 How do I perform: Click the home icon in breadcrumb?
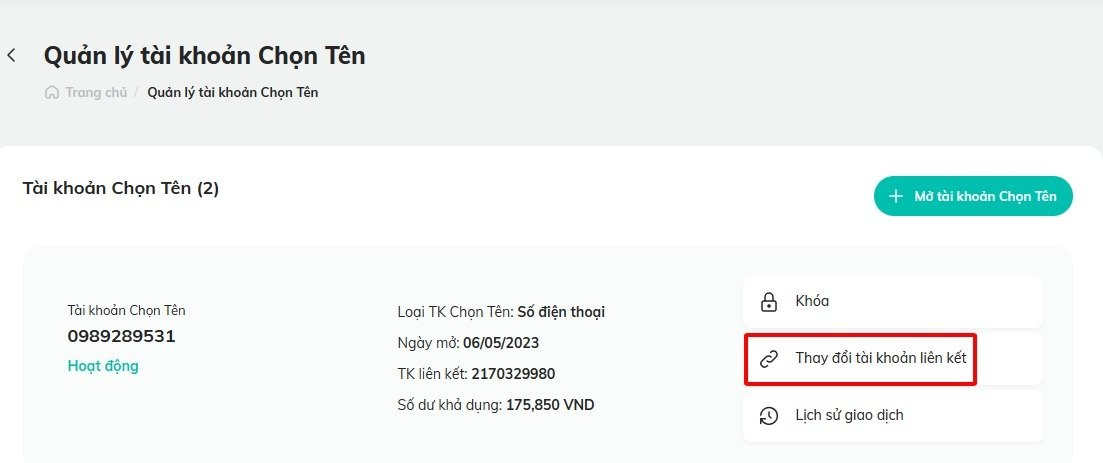coord(51,92)
